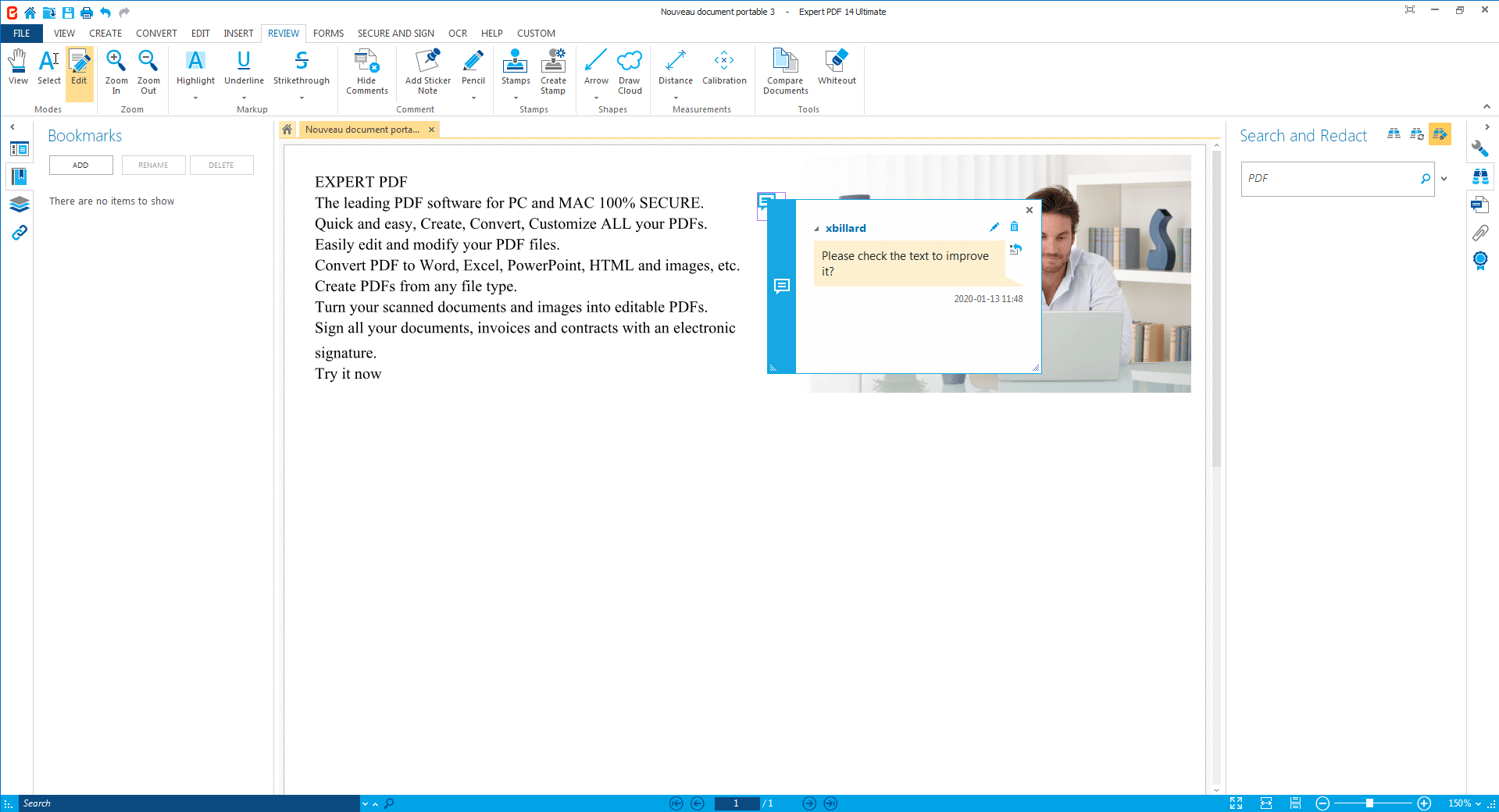Select the Whiteout tool
Viewport: 1499px width, 812px height.
click(837, 67)
